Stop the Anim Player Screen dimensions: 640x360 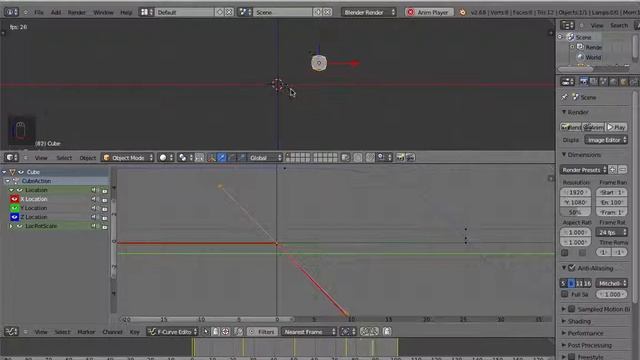[429, 12]
